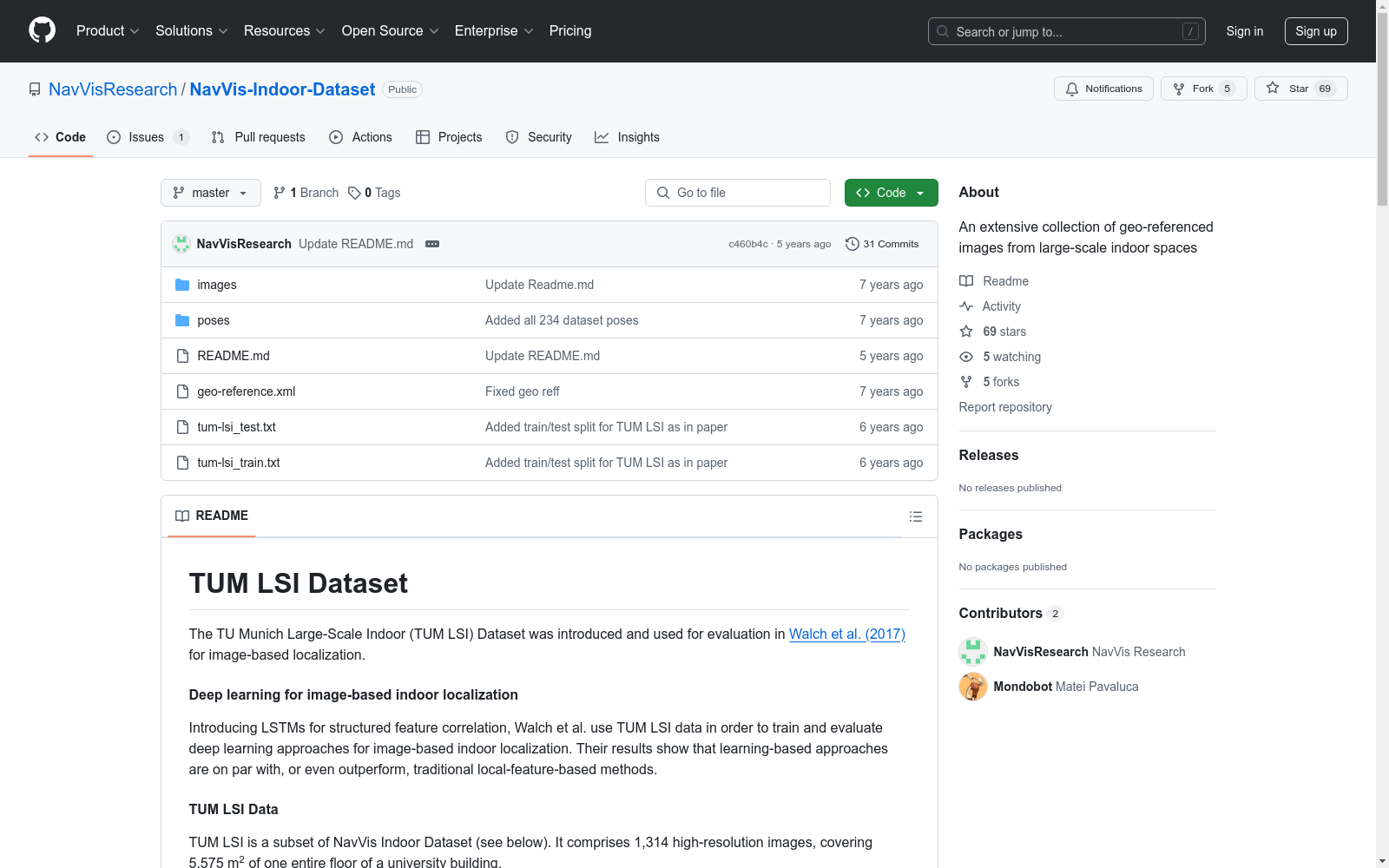Open the Insights tab
This screenshot has height=868, width=1389.
pyautogui.click(x=627, y=137)
